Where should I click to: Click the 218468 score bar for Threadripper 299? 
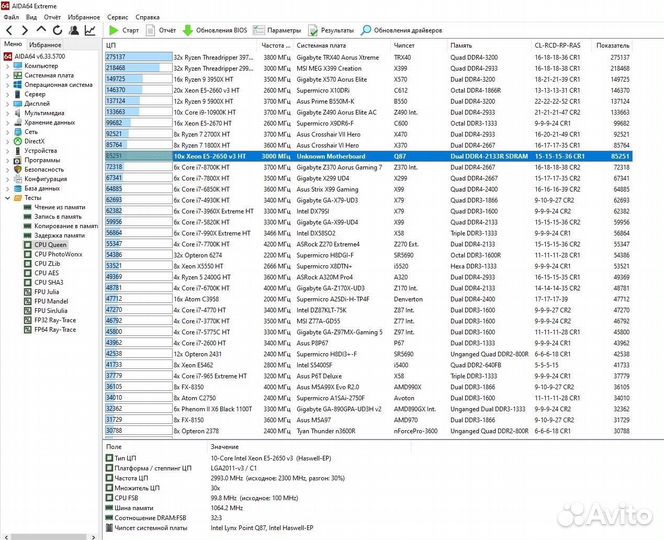[x=138, y=68]
